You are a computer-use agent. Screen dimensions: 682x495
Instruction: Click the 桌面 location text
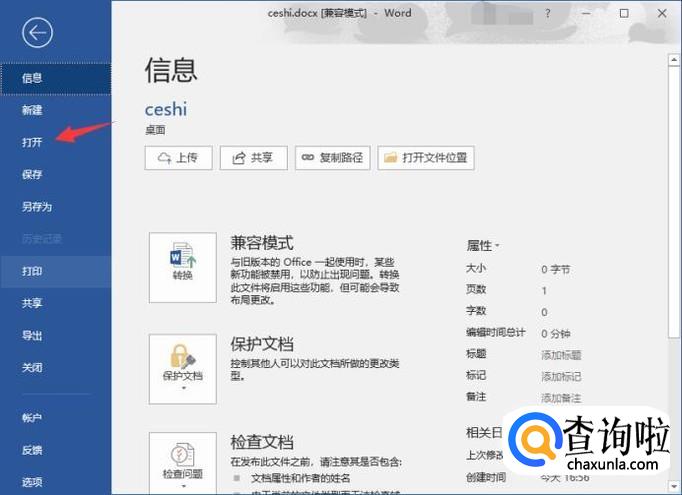tap(155, 130)
